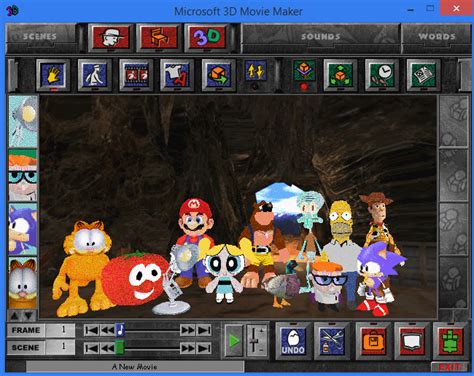The image size is (474, 376).
Task: Jump to first scene
Action: (x=91, y=348)
